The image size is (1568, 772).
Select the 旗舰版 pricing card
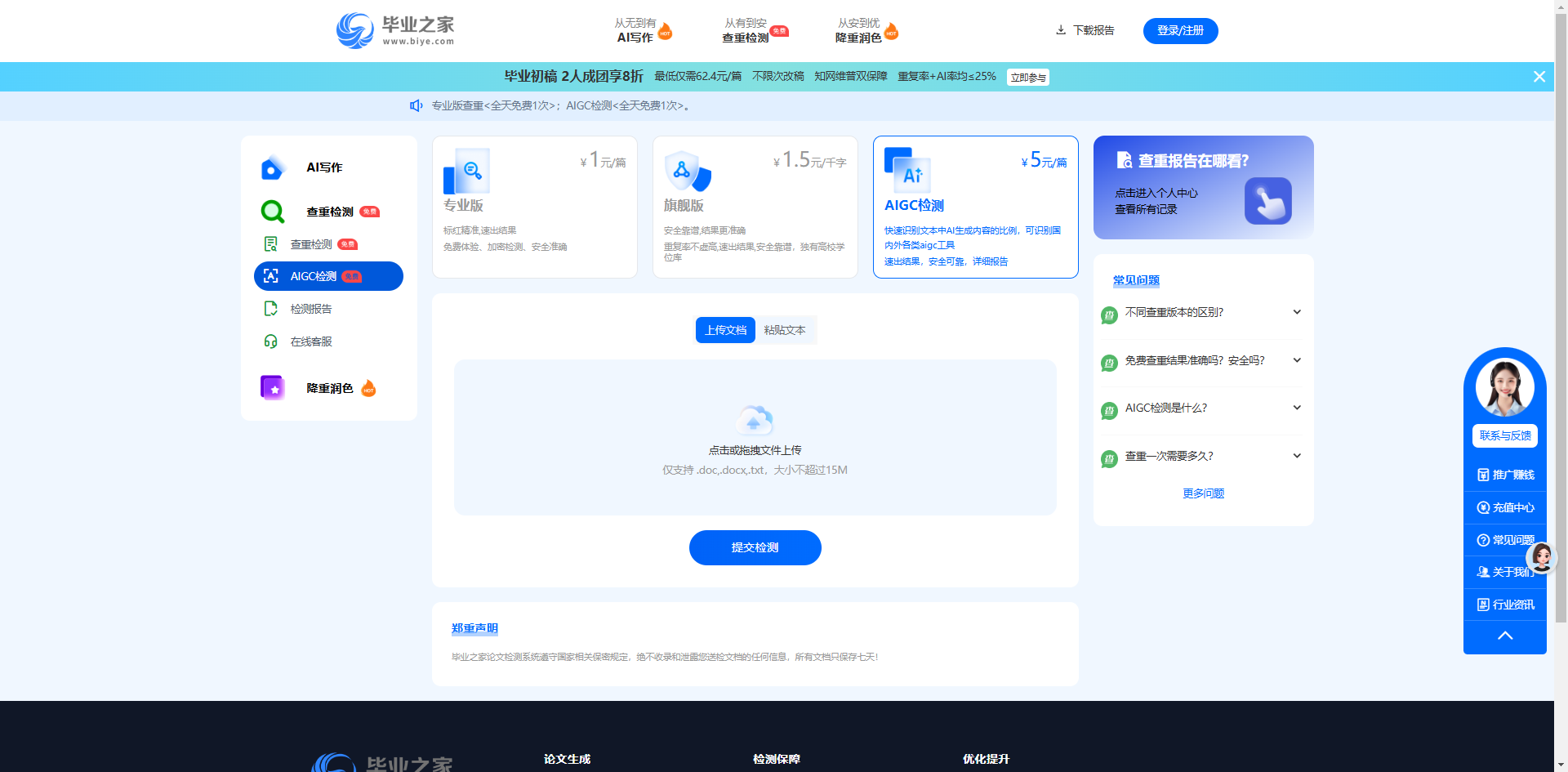pos(755,207)
